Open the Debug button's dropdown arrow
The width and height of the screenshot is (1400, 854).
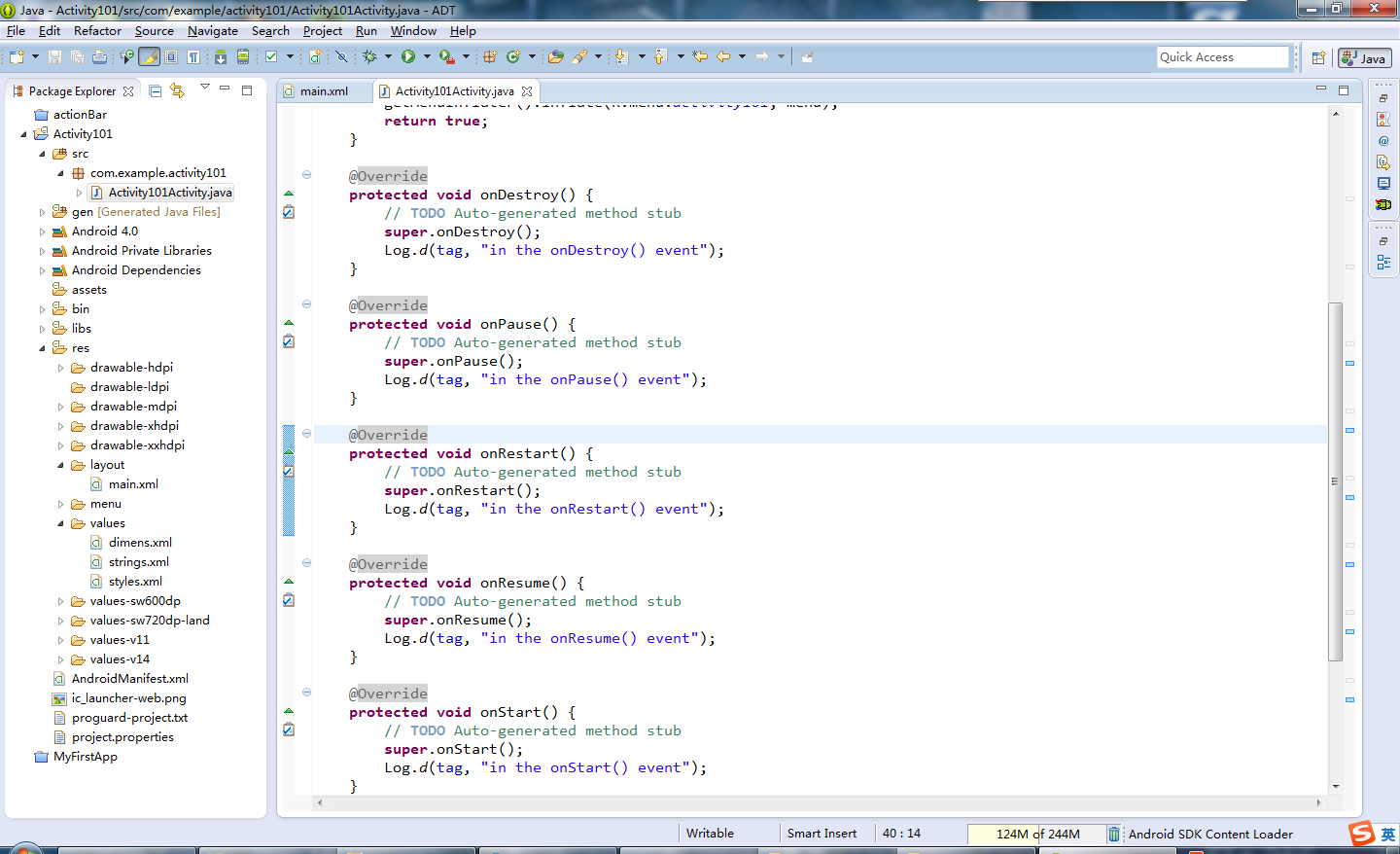387,57
